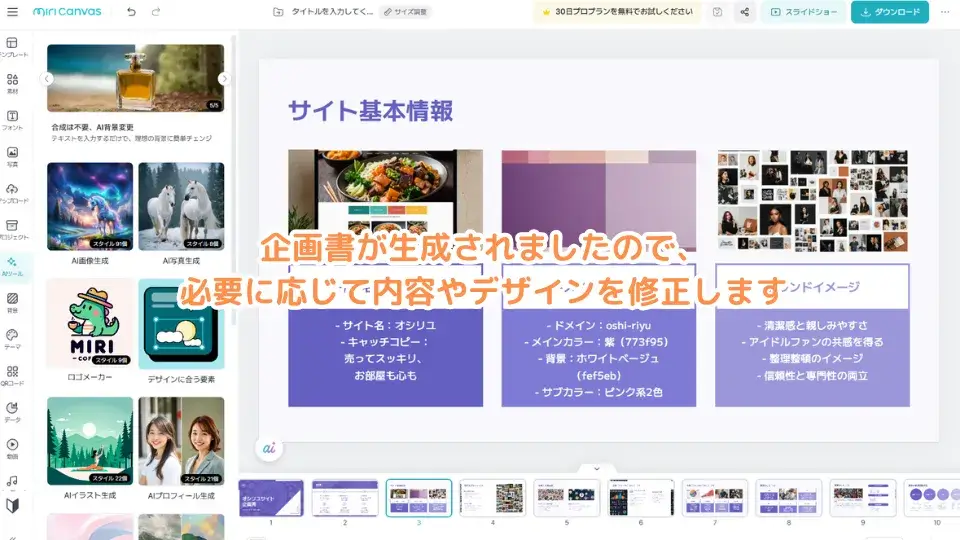Open the Logo Maker (ロゴメーカー) tool
This screenshot has width=960, height=540.
pyautogui.click(x=90, y=323)
